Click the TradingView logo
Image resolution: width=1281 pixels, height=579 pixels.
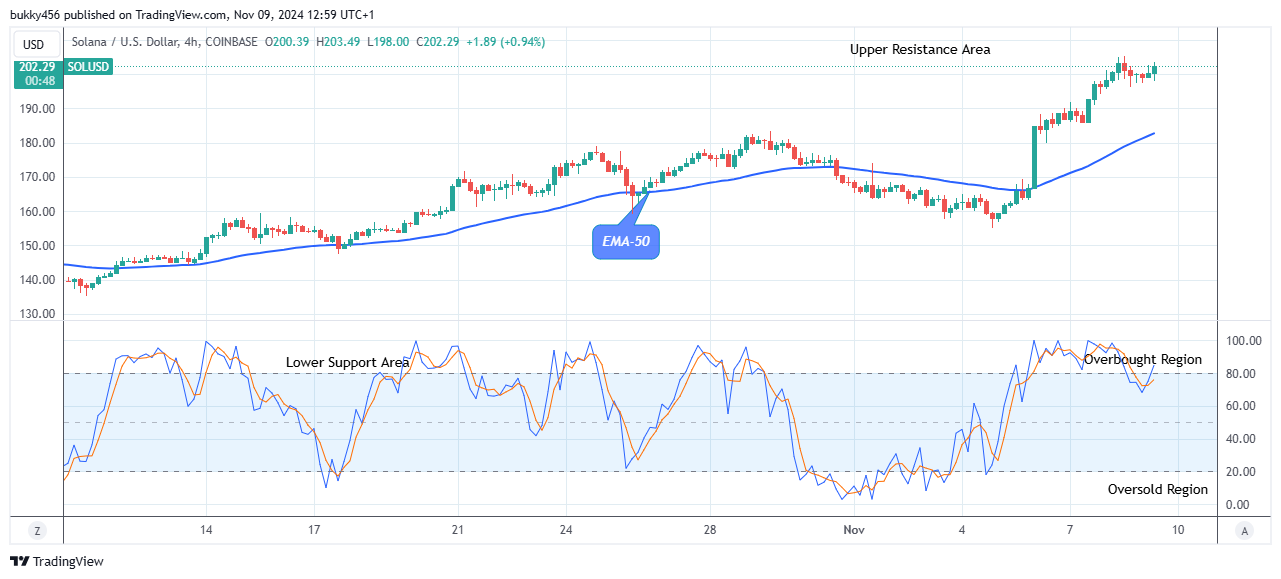[x=57, y=562]
